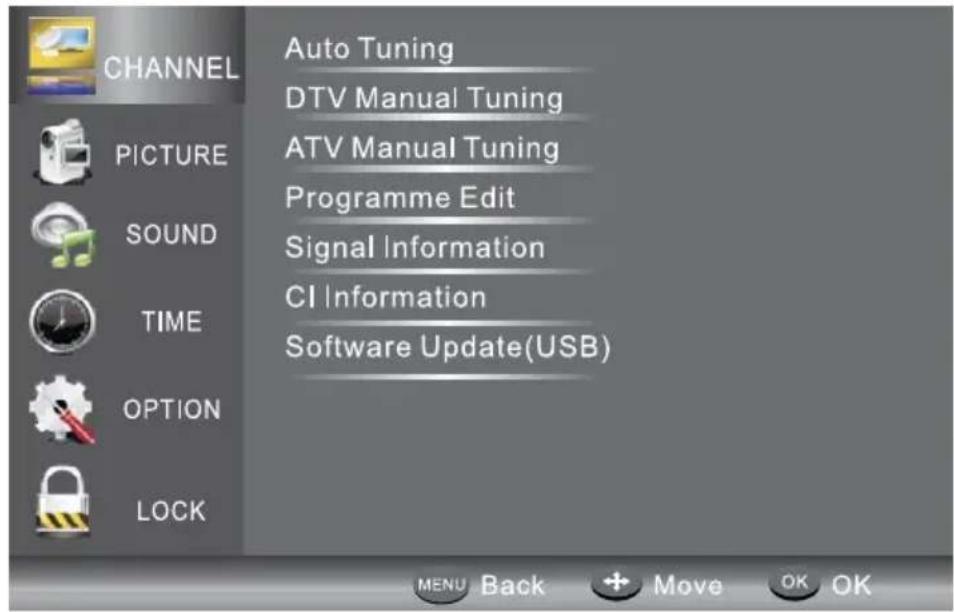The image size is (954, 612).
Task: Switch to the PICTURE category label
Action: pos(172,155)
